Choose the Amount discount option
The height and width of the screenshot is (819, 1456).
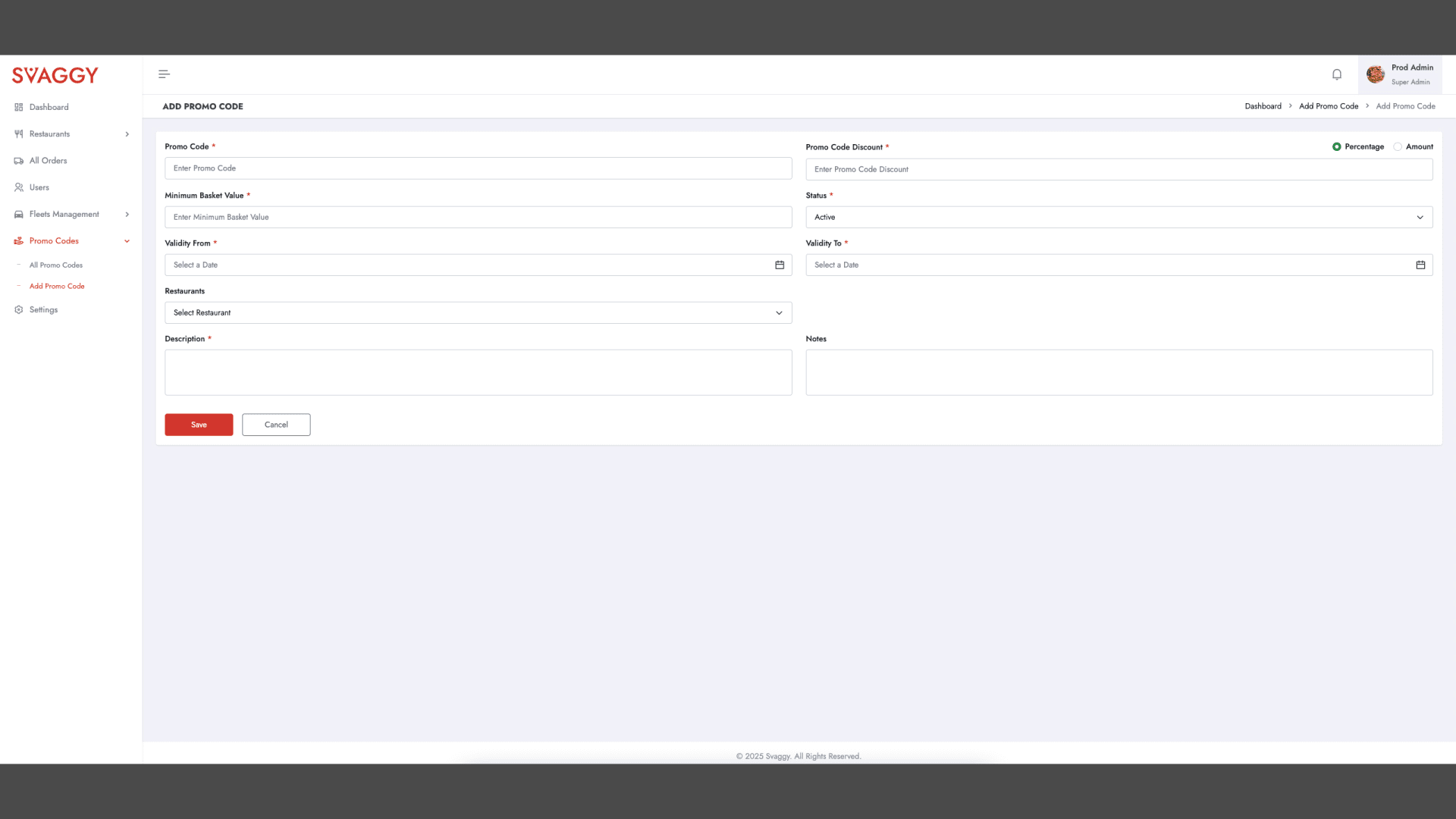1398,146
